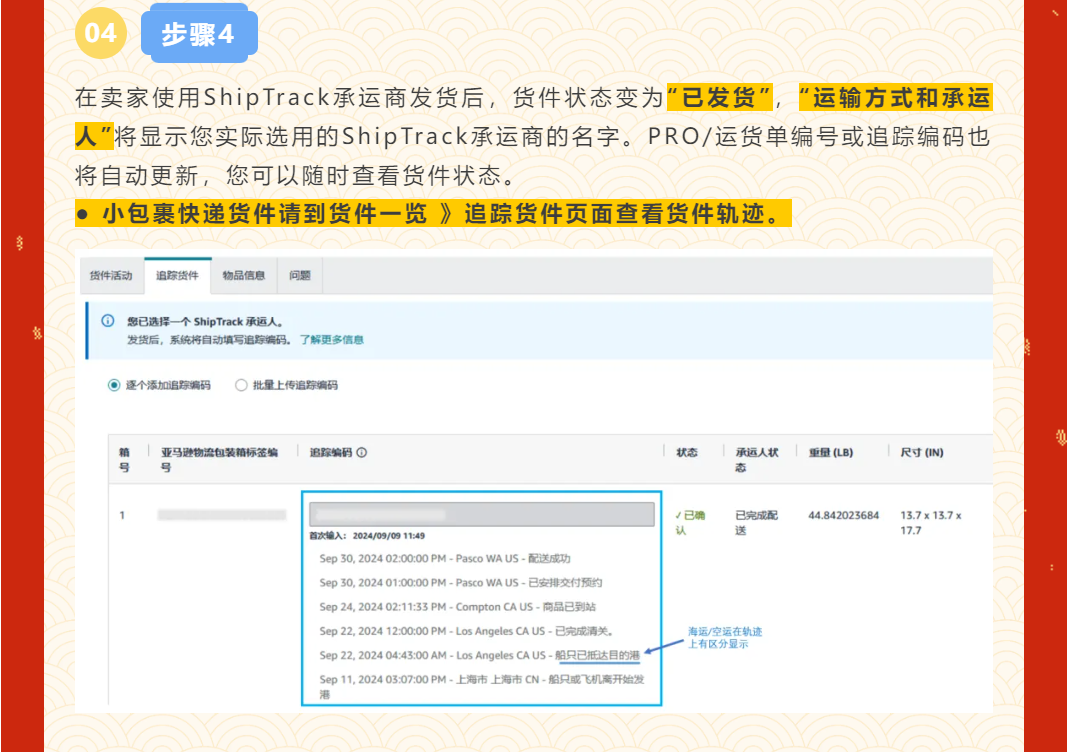
Task: Click the 状态 column header
Action: click(687, 453)
